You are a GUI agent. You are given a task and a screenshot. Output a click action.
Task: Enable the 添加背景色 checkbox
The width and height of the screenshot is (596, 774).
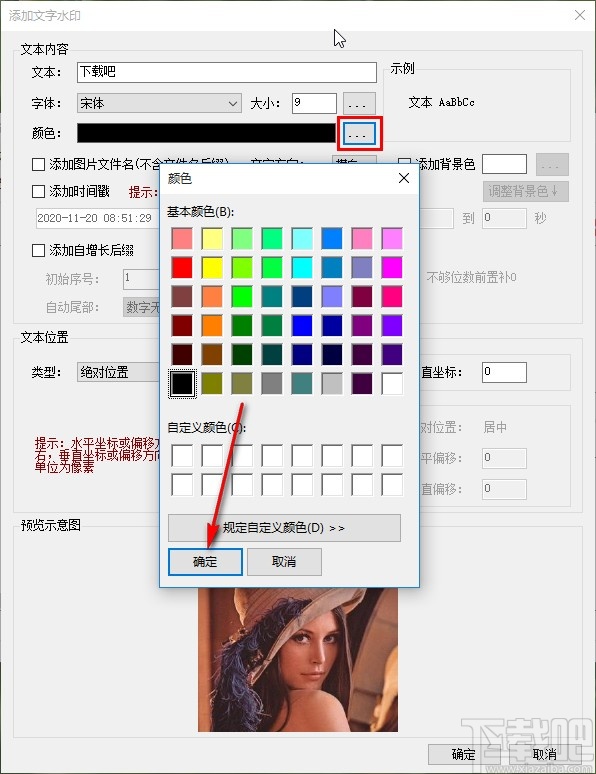[404, 164]
